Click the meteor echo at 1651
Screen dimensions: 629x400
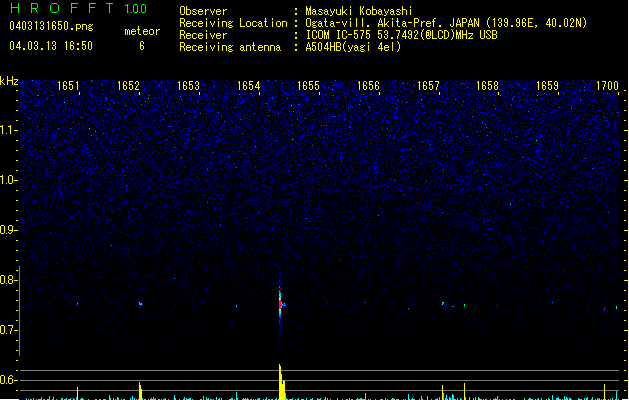point(77,304)
